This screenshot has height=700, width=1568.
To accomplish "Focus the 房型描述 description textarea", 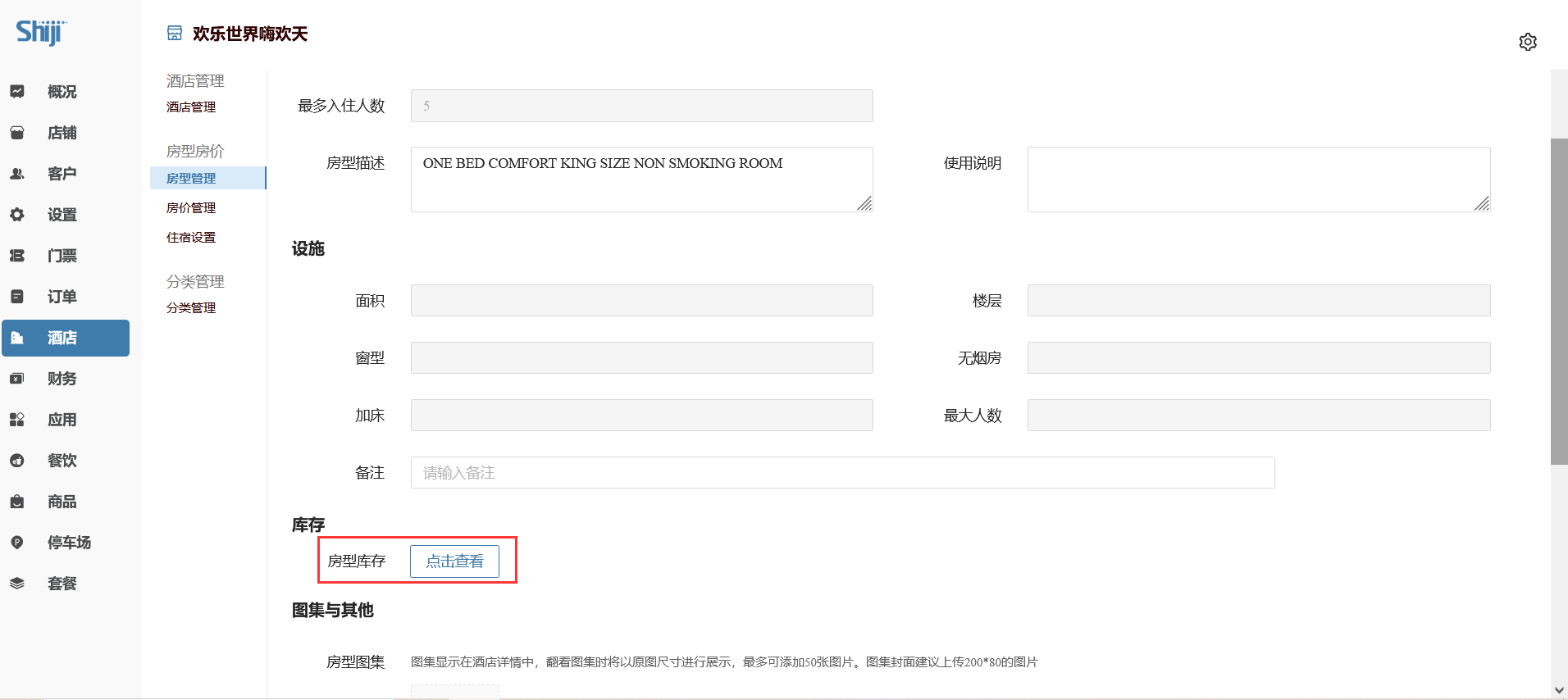I will click(x=641, y=180).
